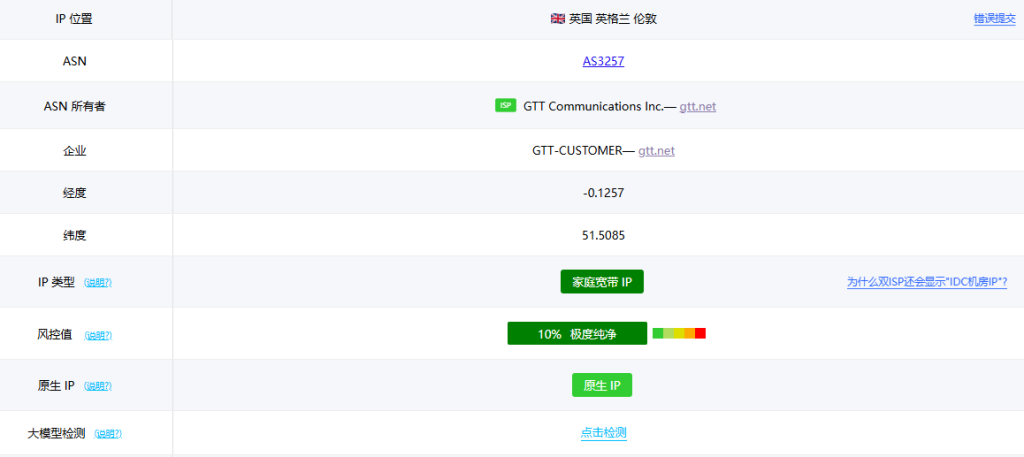Open 说明 help beside 风控值
Screen dimensions: 1024x457
[x=98, y=335]
